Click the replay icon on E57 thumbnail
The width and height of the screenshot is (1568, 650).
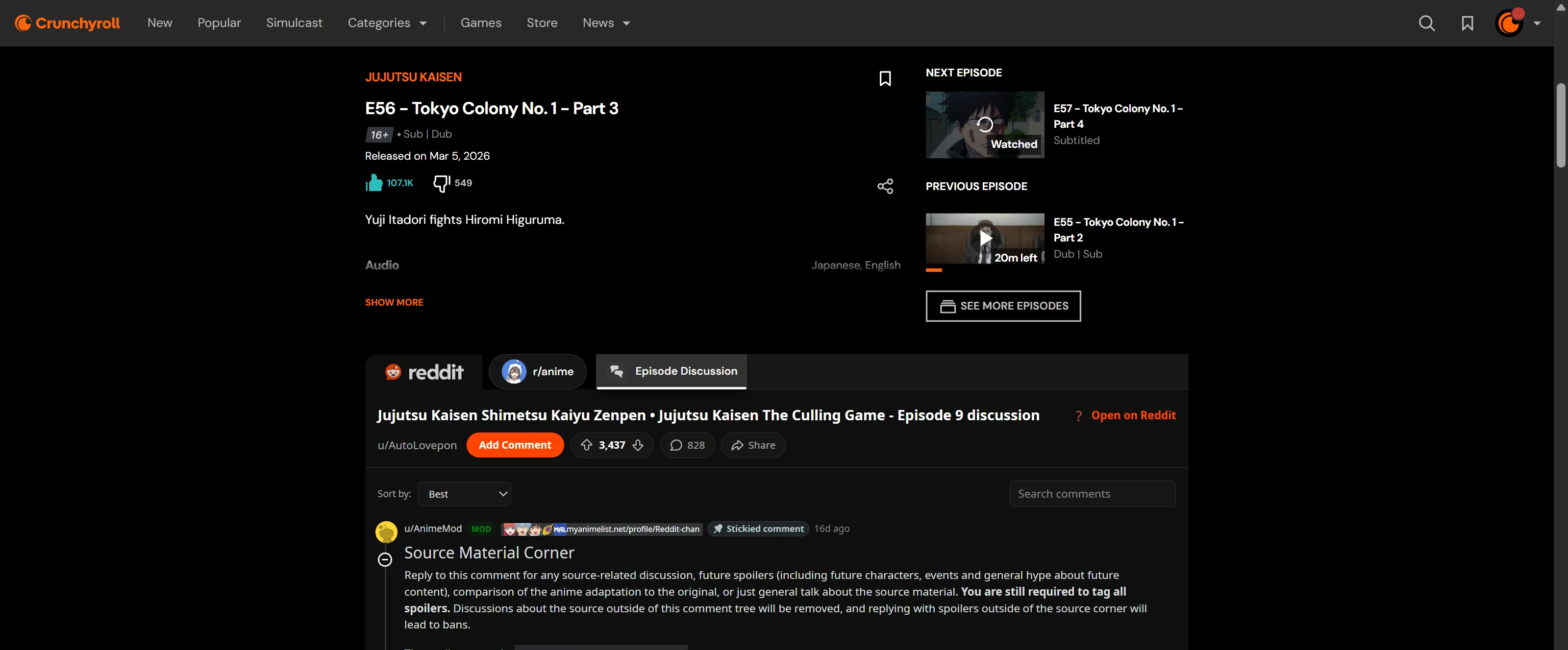pos(984,124)
